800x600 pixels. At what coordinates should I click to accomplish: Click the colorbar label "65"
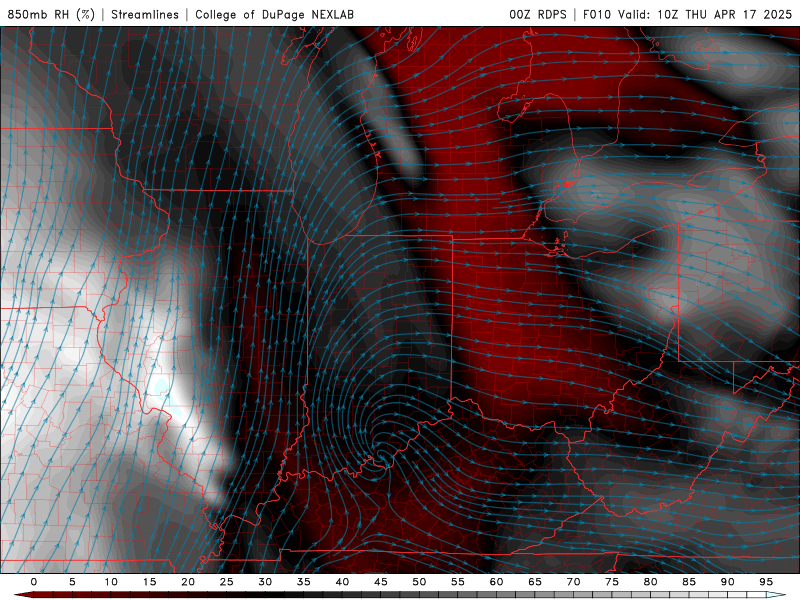pos(535,582)
